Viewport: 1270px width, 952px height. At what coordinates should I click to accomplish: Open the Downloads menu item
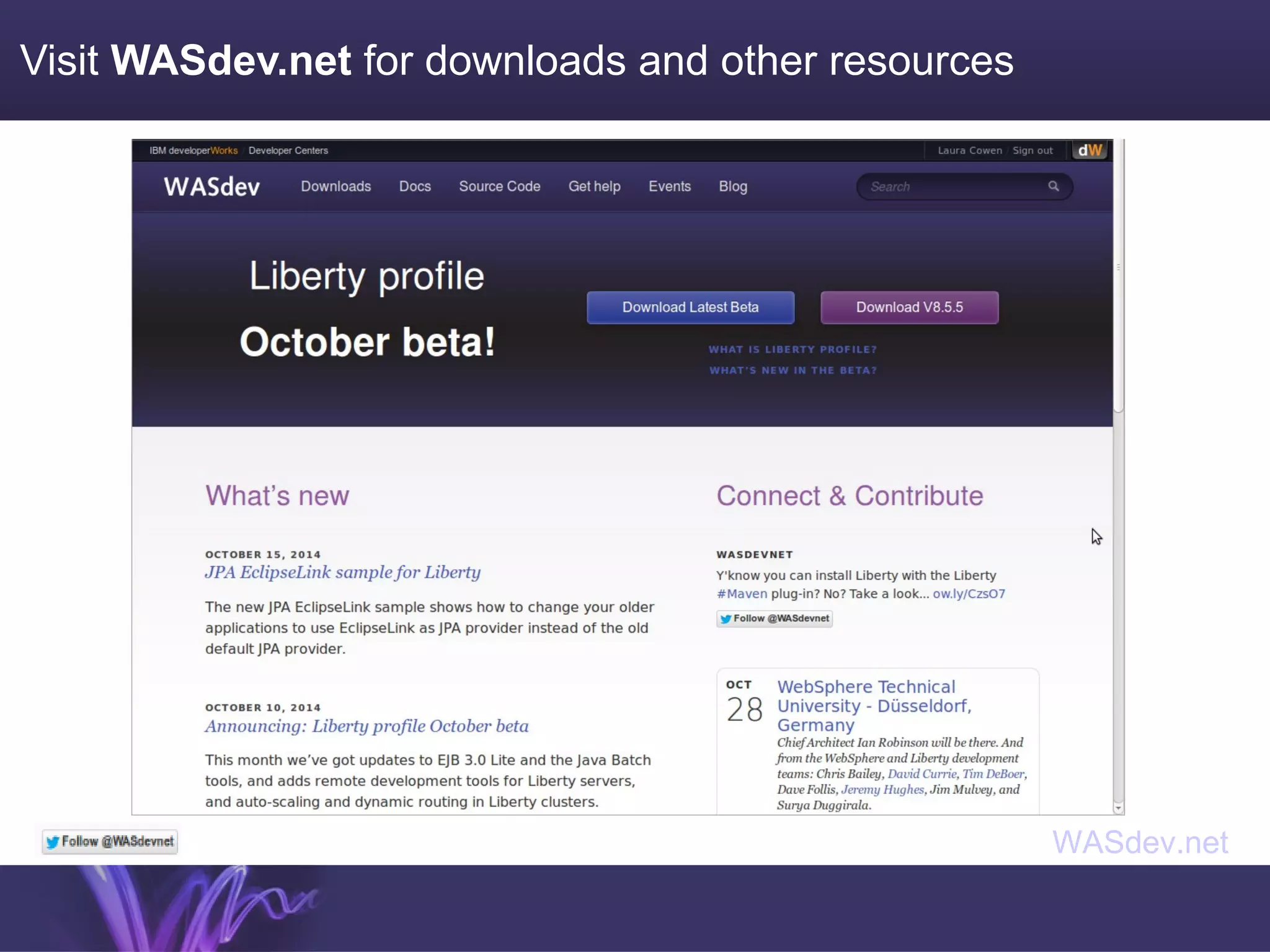[335, 186]
